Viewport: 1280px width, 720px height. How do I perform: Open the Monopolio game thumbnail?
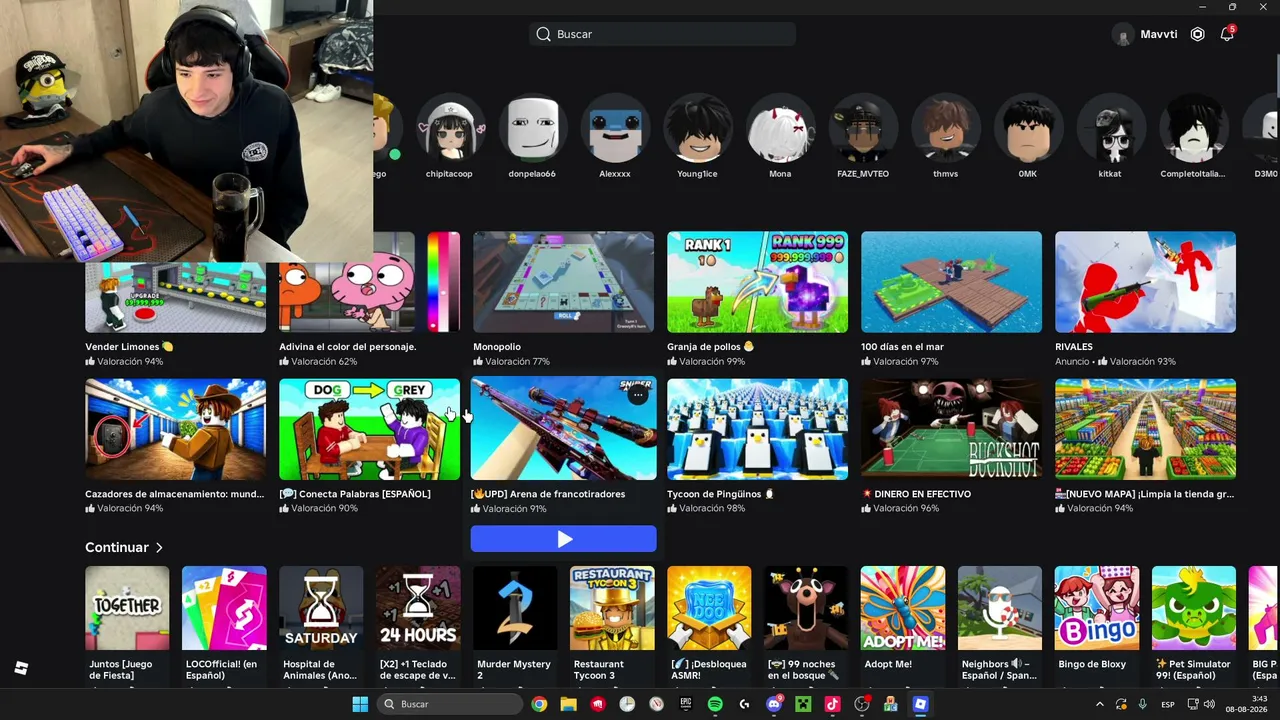click(563, 282)
